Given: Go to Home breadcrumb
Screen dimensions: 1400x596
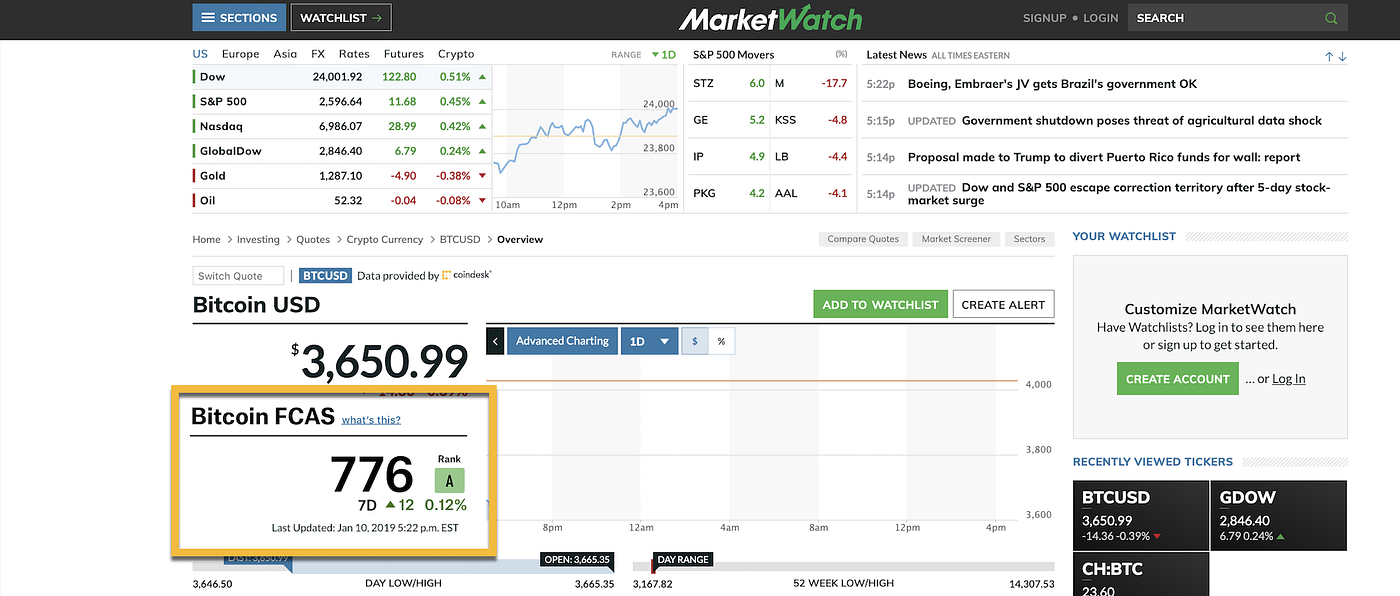Looking at the screenshot, I should pyautogui.click(x=206, y=240).
